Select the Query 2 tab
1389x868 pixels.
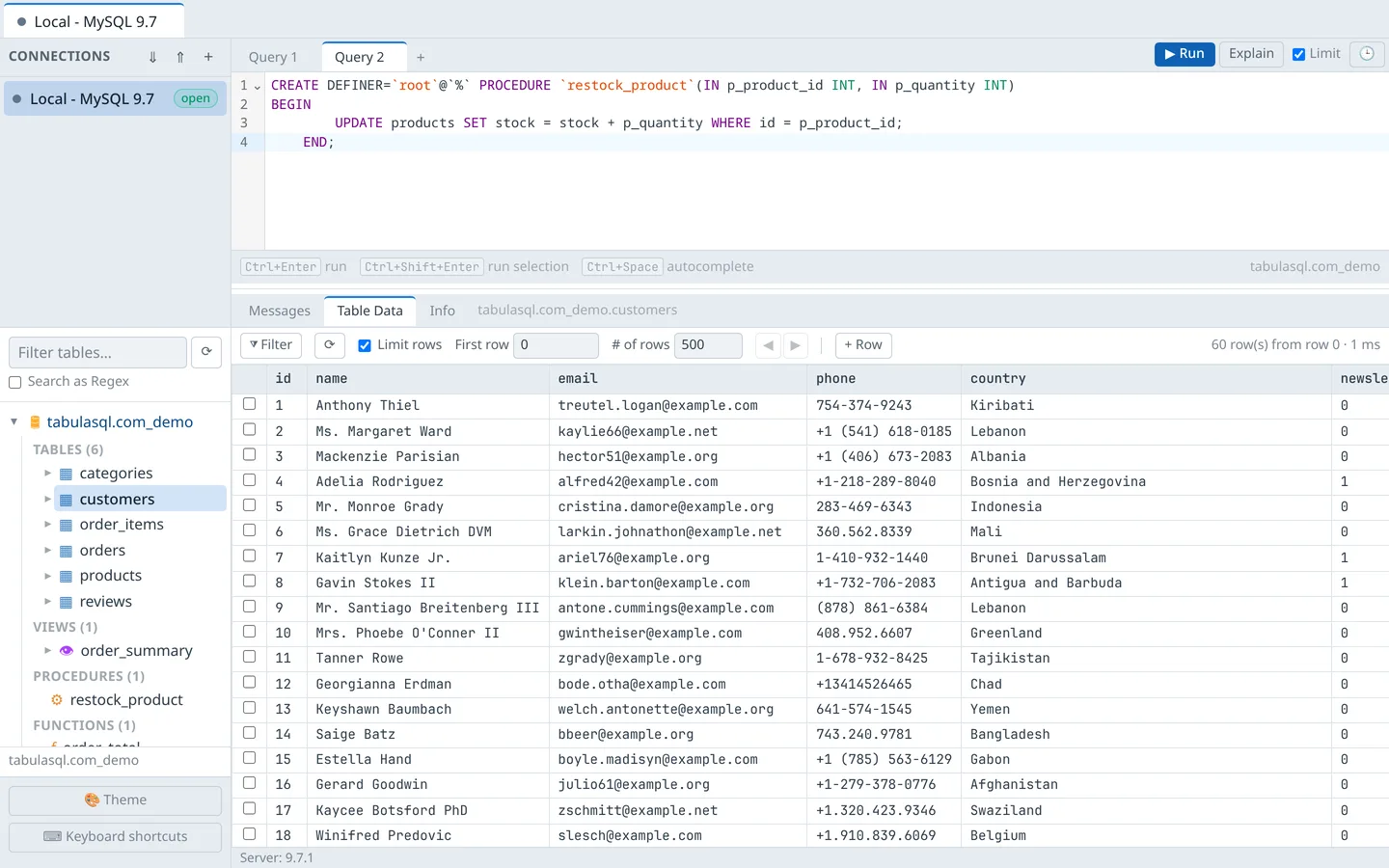click(x=365, y=58)
